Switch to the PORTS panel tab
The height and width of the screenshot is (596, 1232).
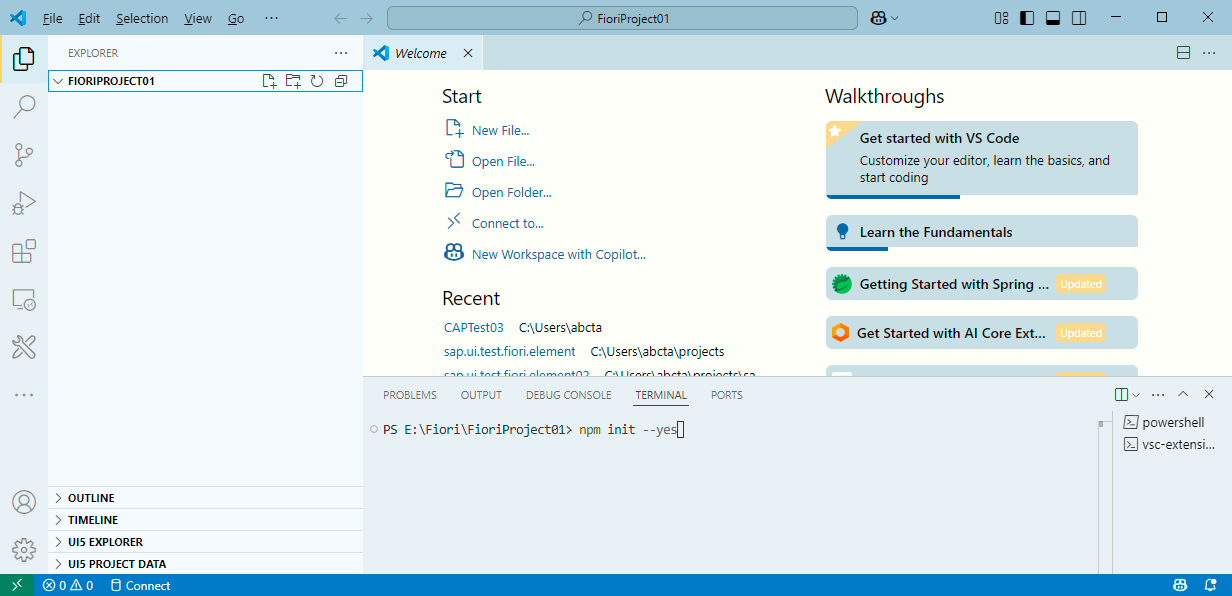click(727, 395)
